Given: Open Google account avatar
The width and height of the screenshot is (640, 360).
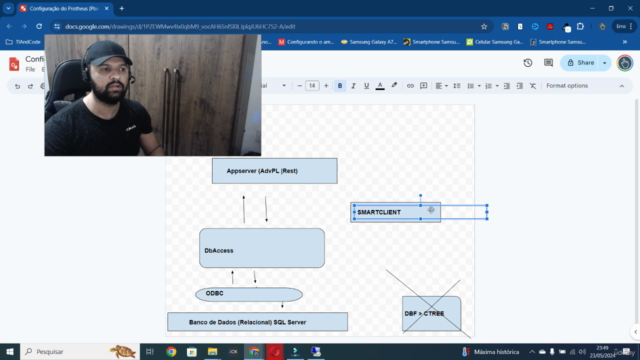Looking at the screenshot, I should pyautogui.click(x=625, y=63).
